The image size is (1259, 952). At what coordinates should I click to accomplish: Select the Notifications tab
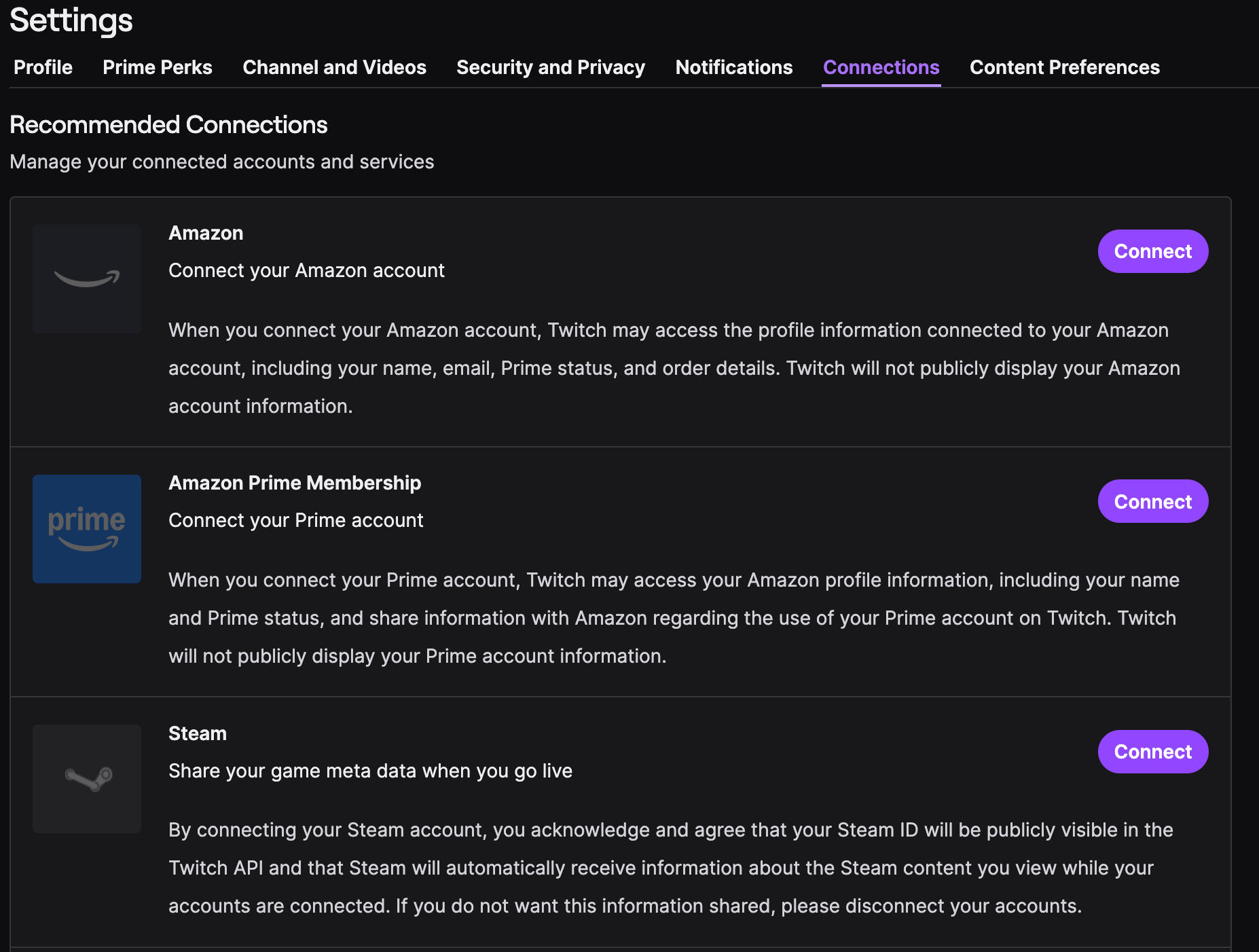[733, 67]
